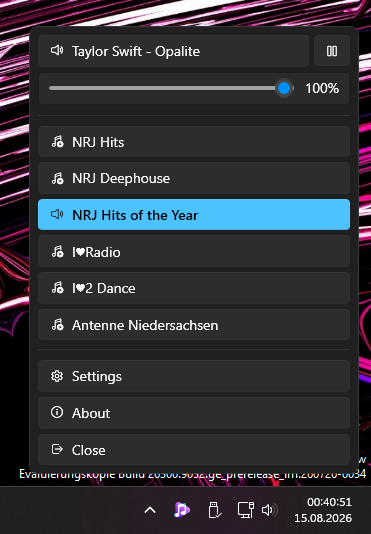371x534 pixels.
Task: Click the station icon next to I♥2 Dance
Action: (x=58, y=288)
